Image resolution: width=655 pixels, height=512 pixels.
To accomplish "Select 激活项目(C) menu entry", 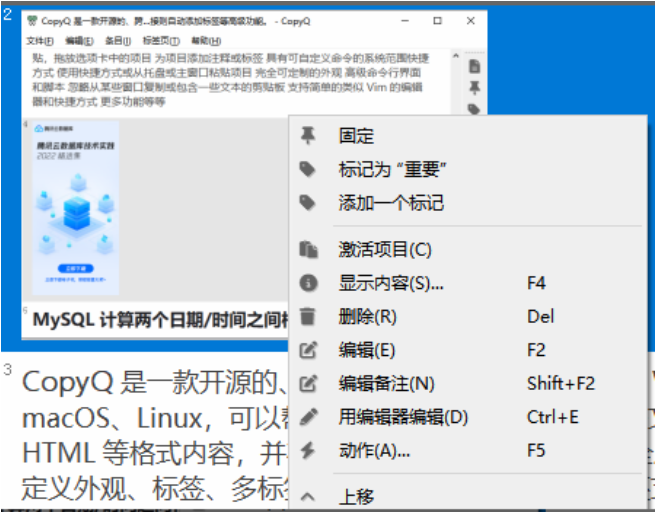I will [x=467, y=249].
